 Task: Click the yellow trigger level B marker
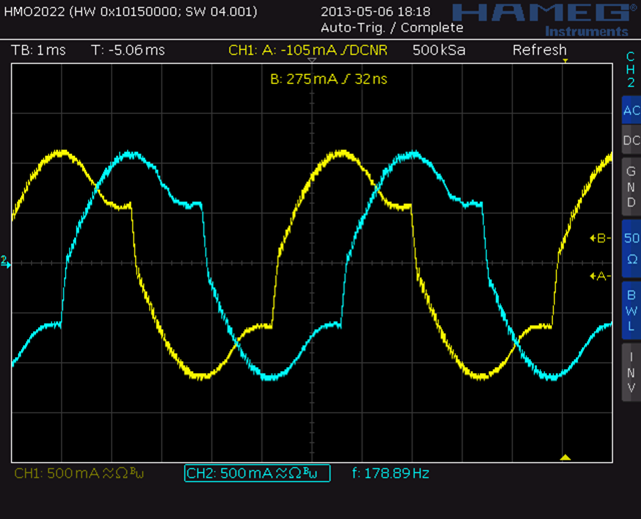click(600, 238)
